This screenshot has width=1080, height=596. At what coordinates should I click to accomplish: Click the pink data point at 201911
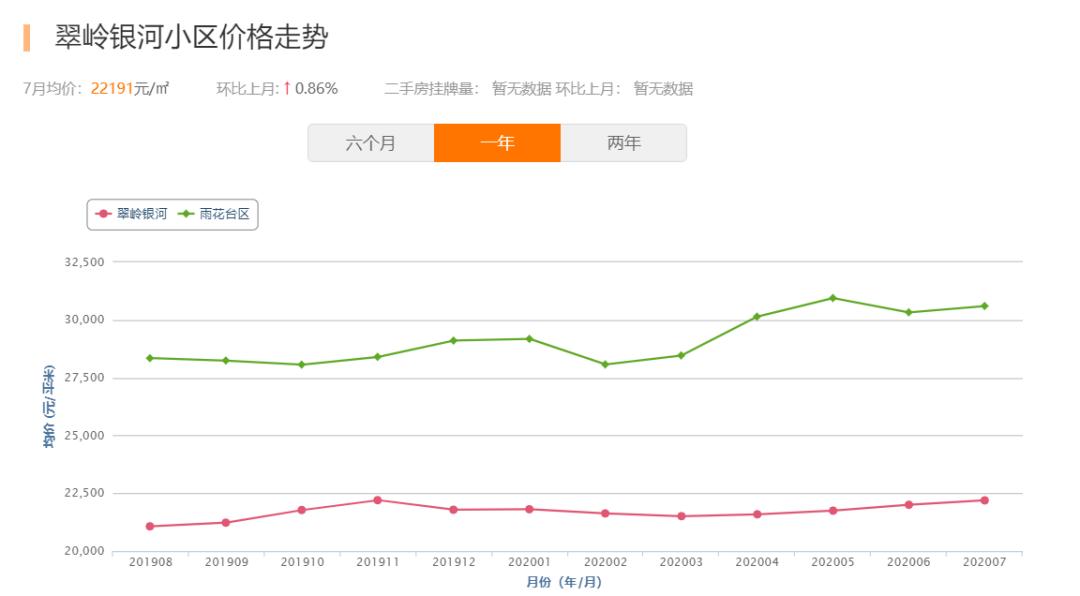coord(375,499)
